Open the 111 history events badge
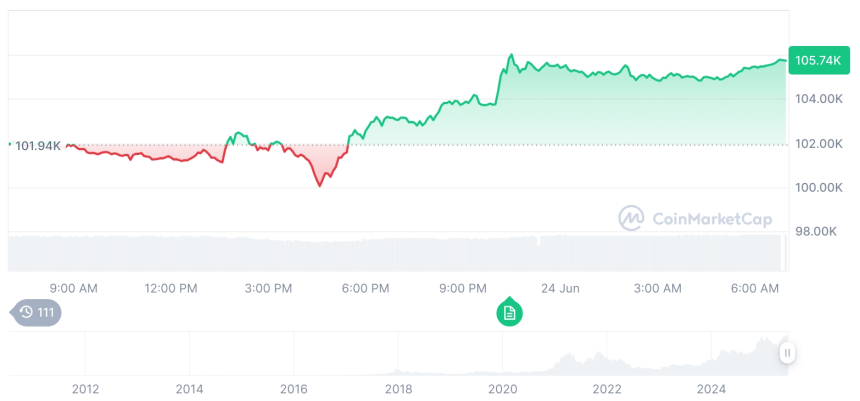 click(37, 313)
